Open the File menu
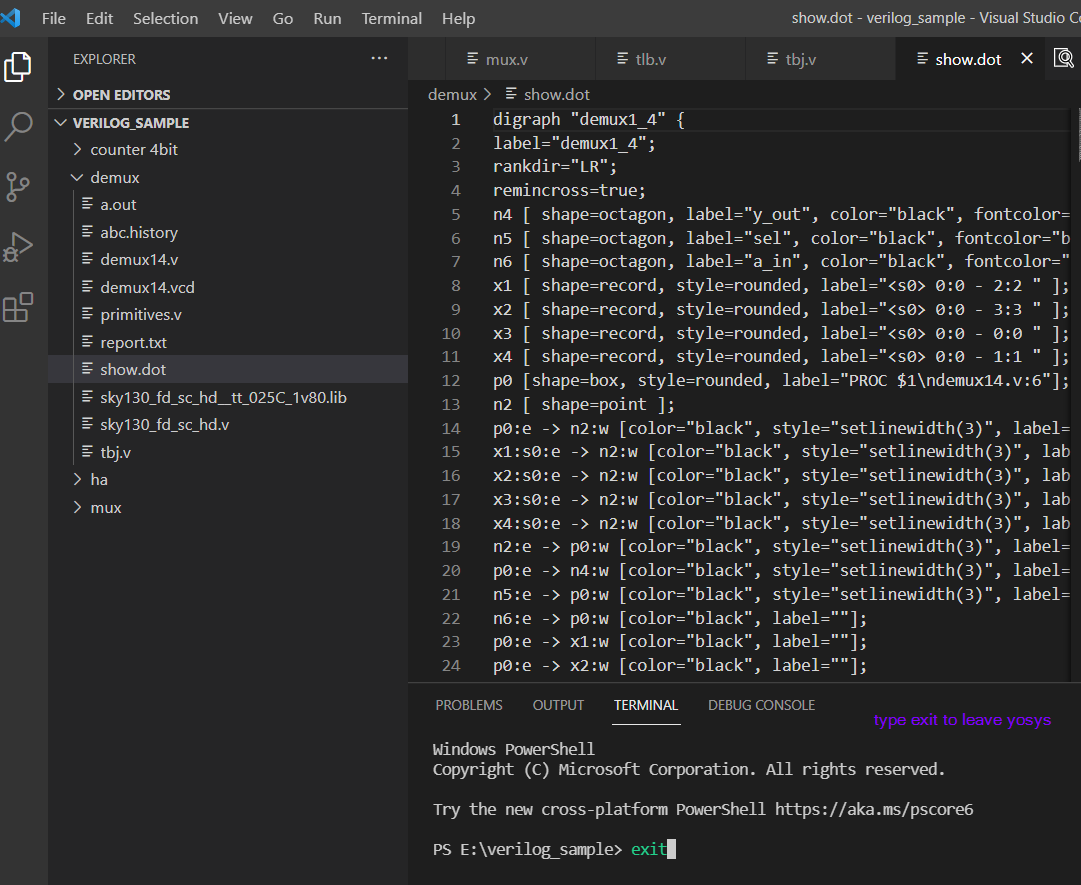Image resolution: width=1081 pixels, height=885 pixels. click(x=54, y=18)
